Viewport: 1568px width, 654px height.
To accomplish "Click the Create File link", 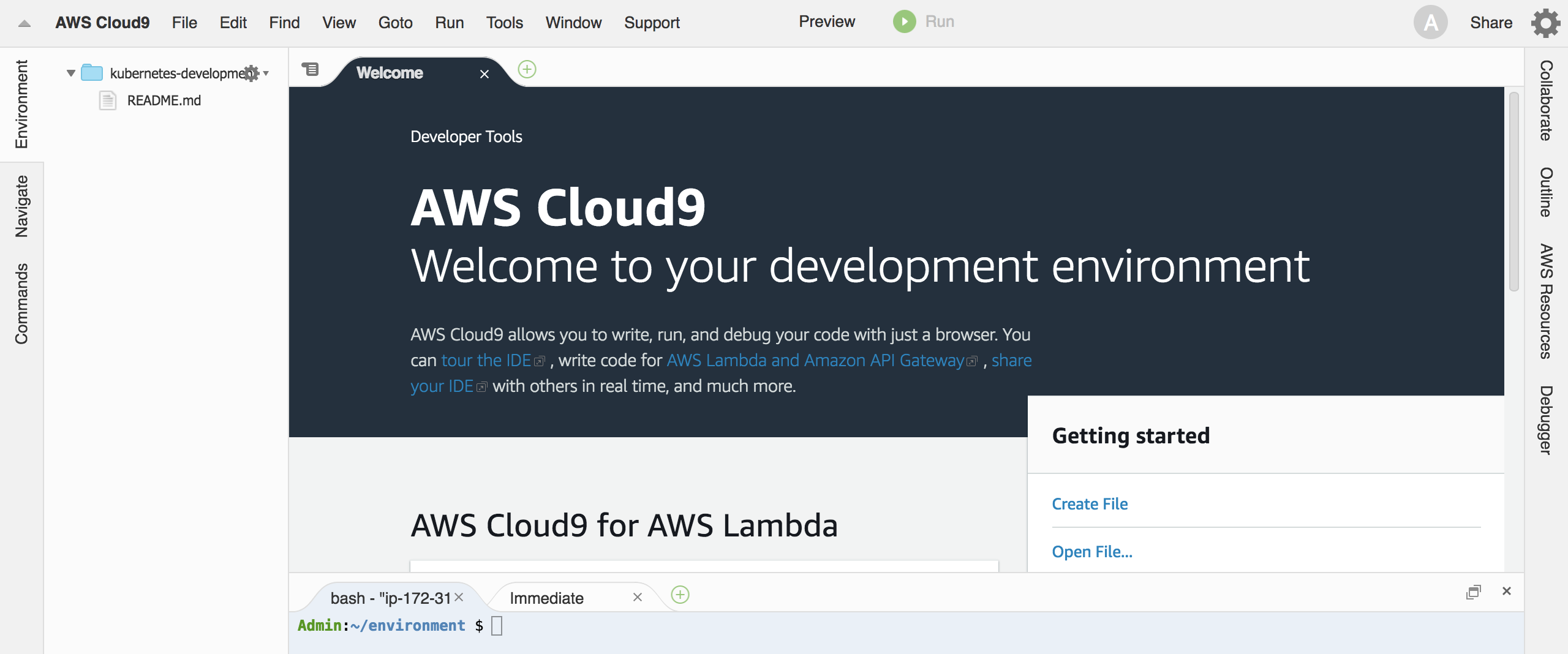I will tap(1090, 504).
